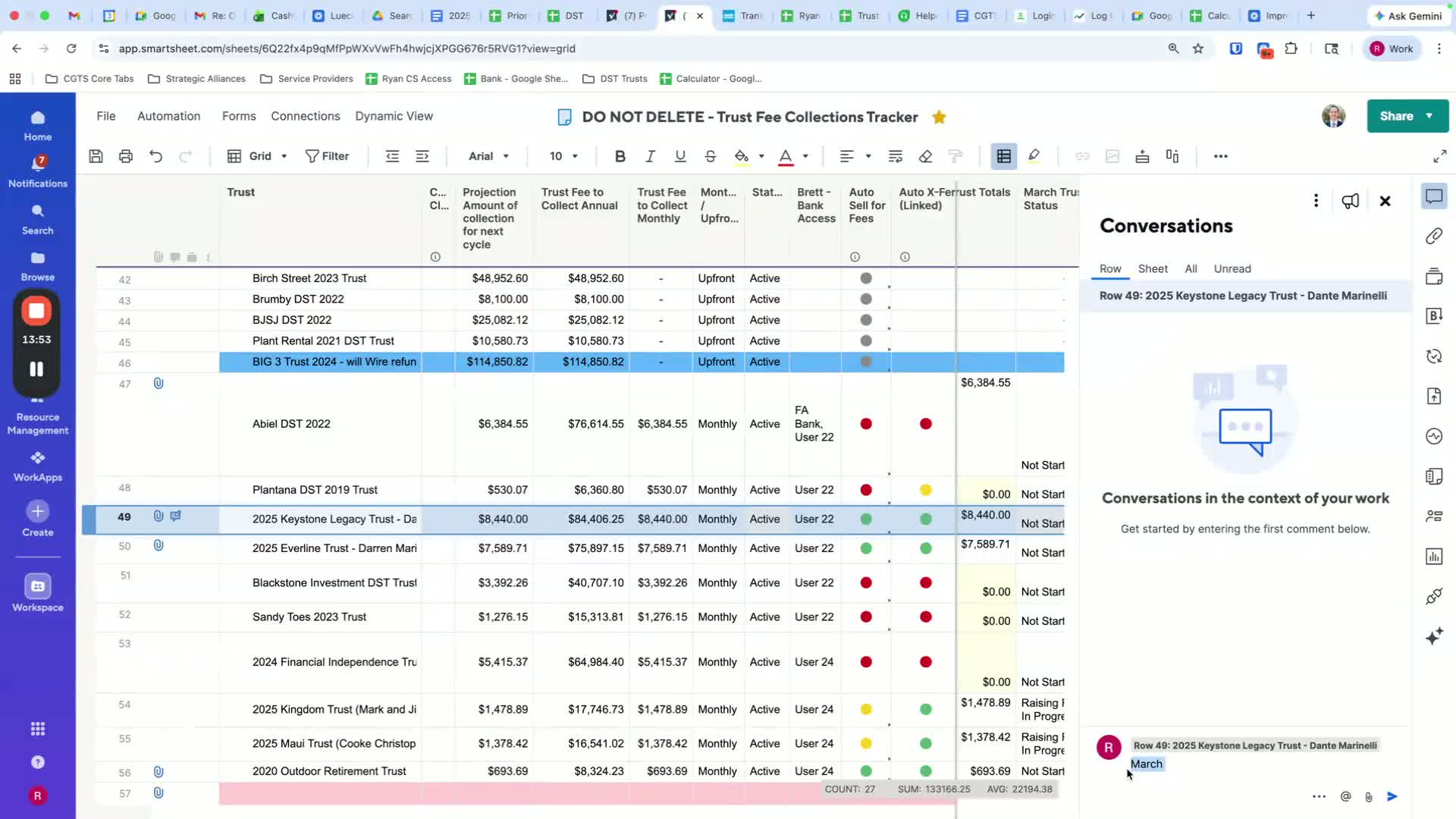Click the Strikethrough formatting icon
The width and height of the screenshot is (1456, 819).
(x=710, y=156)
